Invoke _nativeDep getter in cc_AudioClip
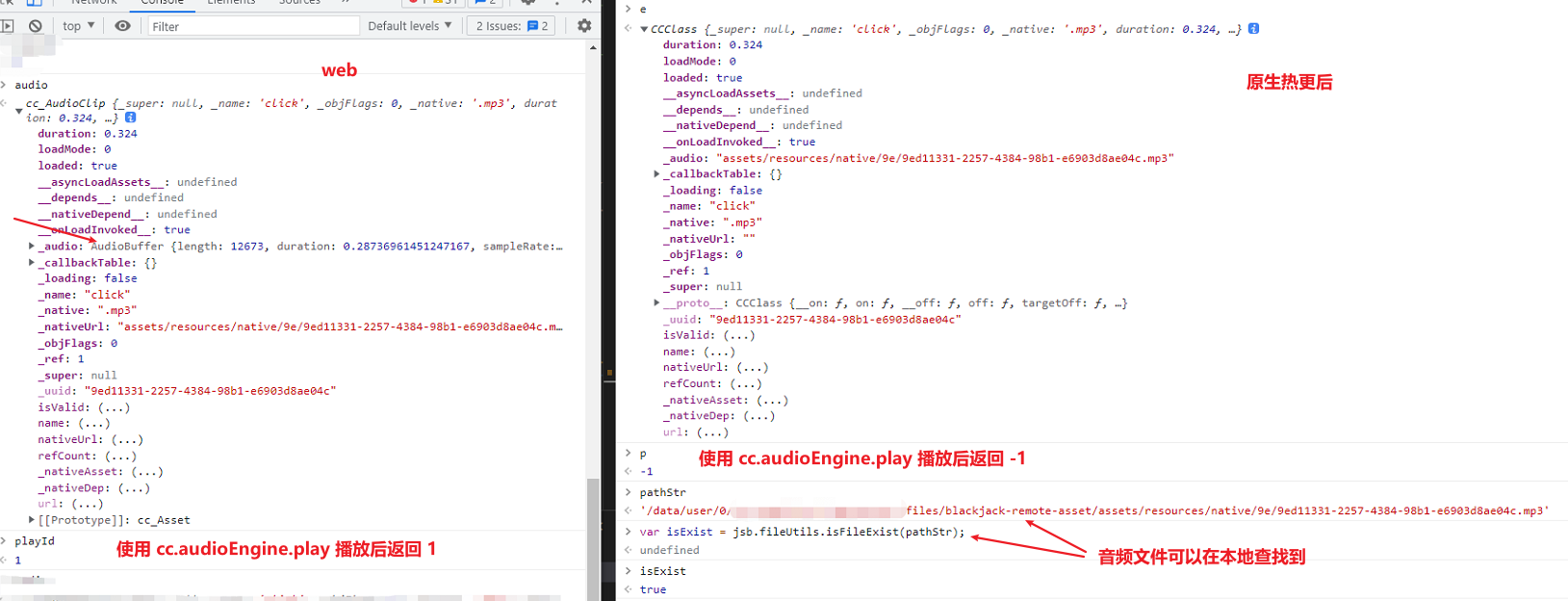 click(134, 488)
